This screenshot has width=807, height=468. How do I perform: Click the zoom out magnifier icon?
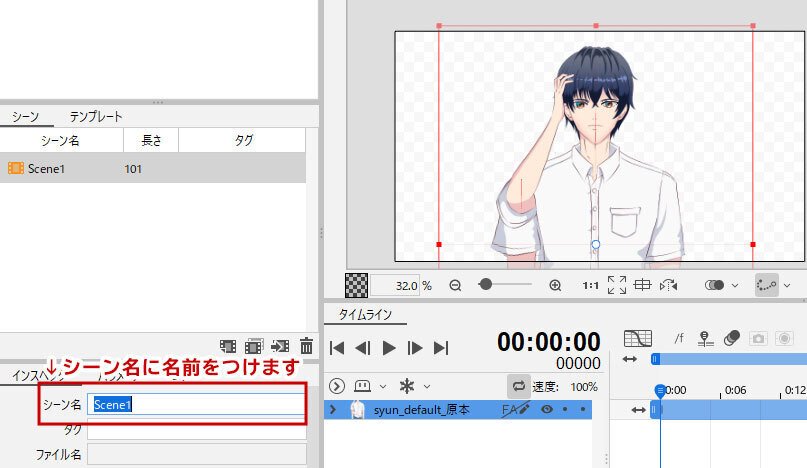click(455, 285)
